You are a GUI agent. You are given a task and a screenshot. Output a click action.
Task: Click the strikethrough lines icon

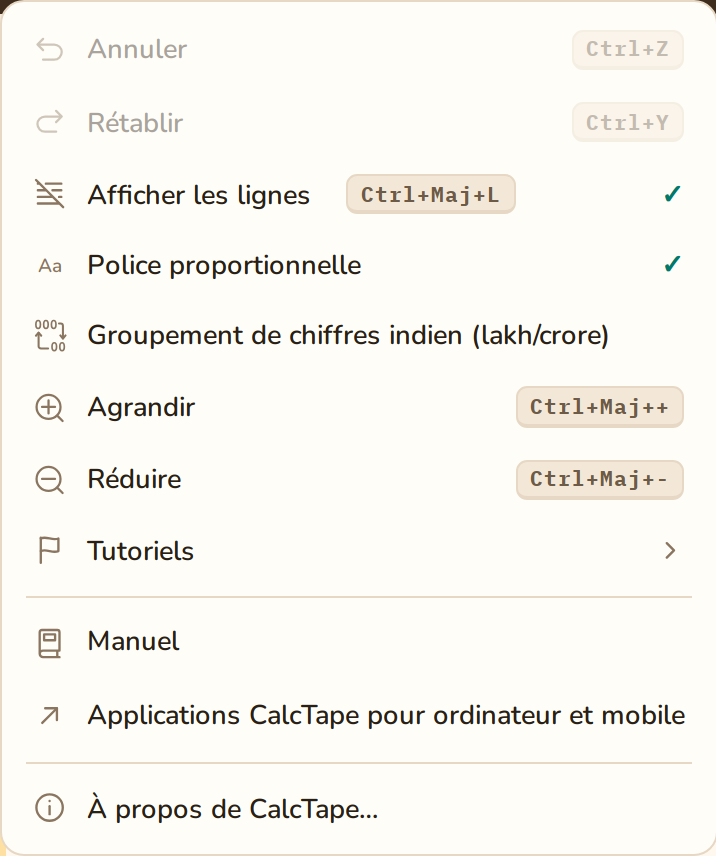50,194
